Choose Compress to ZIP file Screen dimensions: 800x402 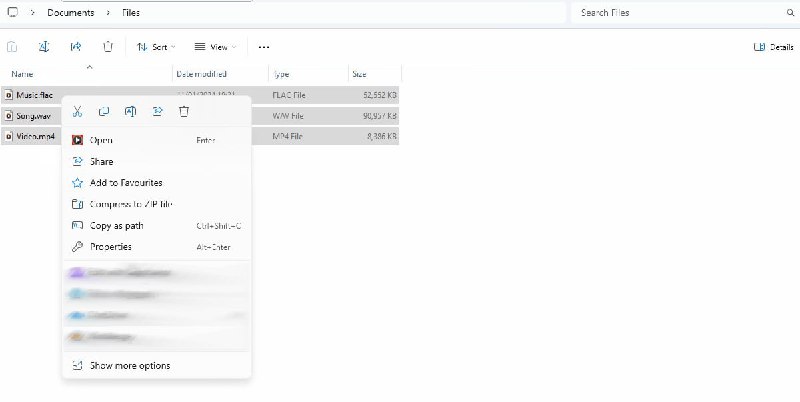(x=131, y=204)
